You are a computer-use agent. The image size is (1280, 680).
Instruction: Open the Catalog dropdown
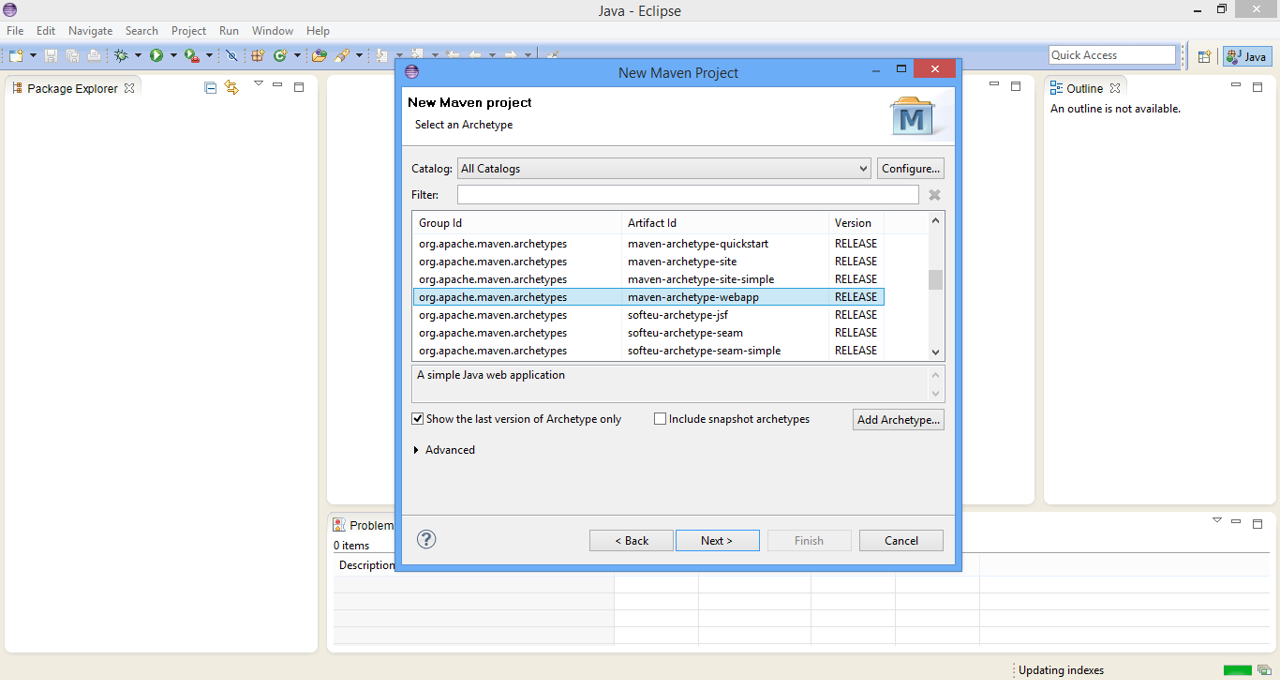tap(864, 169)
